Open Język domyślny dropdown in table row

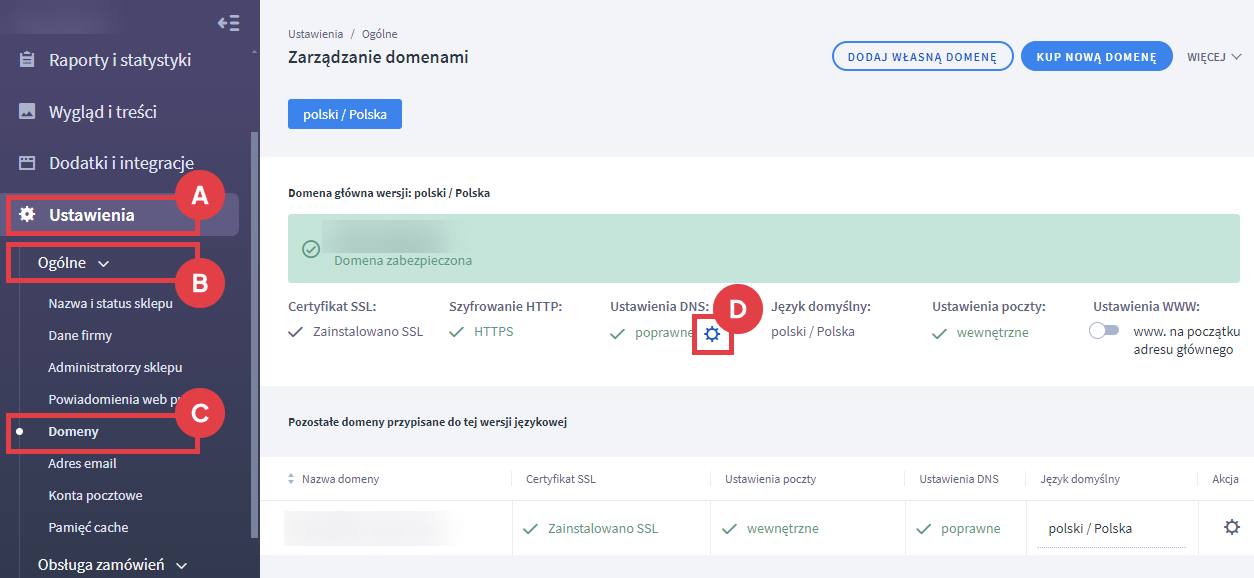[1112, 528]
